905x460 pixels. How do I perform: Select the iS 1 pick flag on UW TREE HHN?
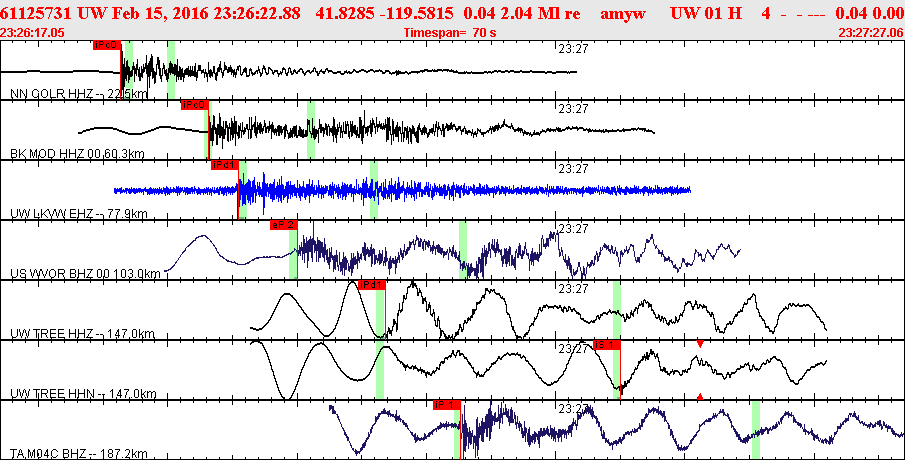(607, 345)
